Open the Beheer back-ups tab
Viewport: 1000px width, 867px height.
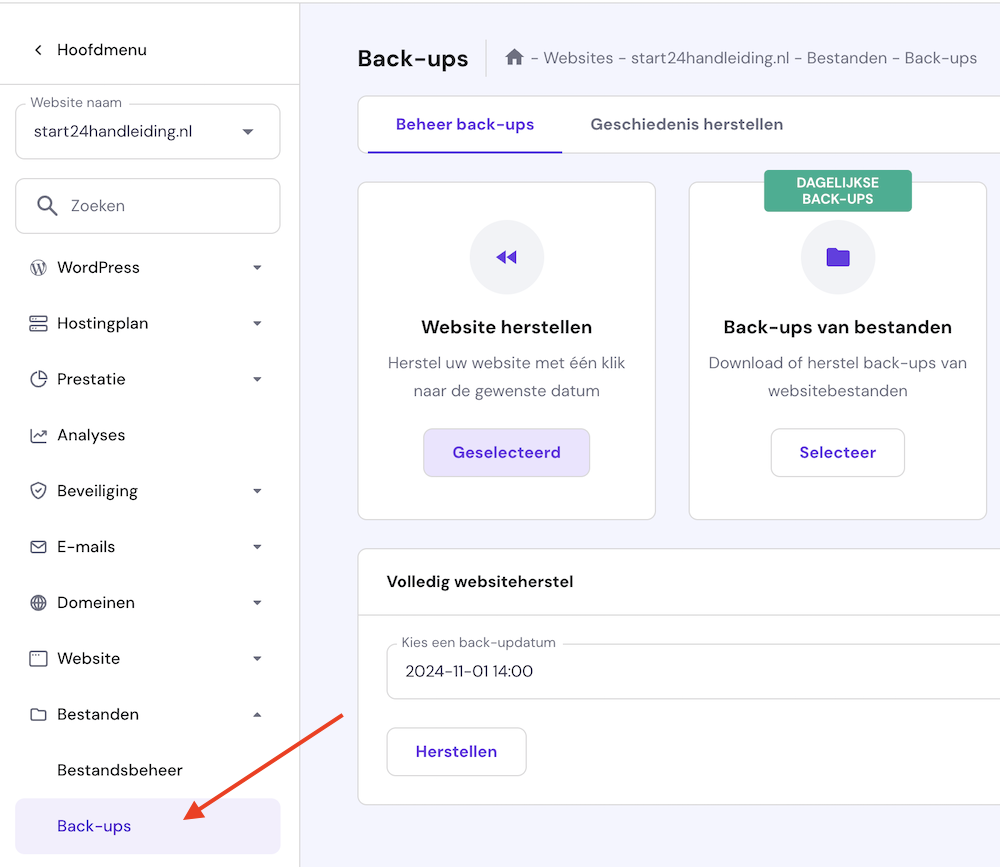(464, 124)
